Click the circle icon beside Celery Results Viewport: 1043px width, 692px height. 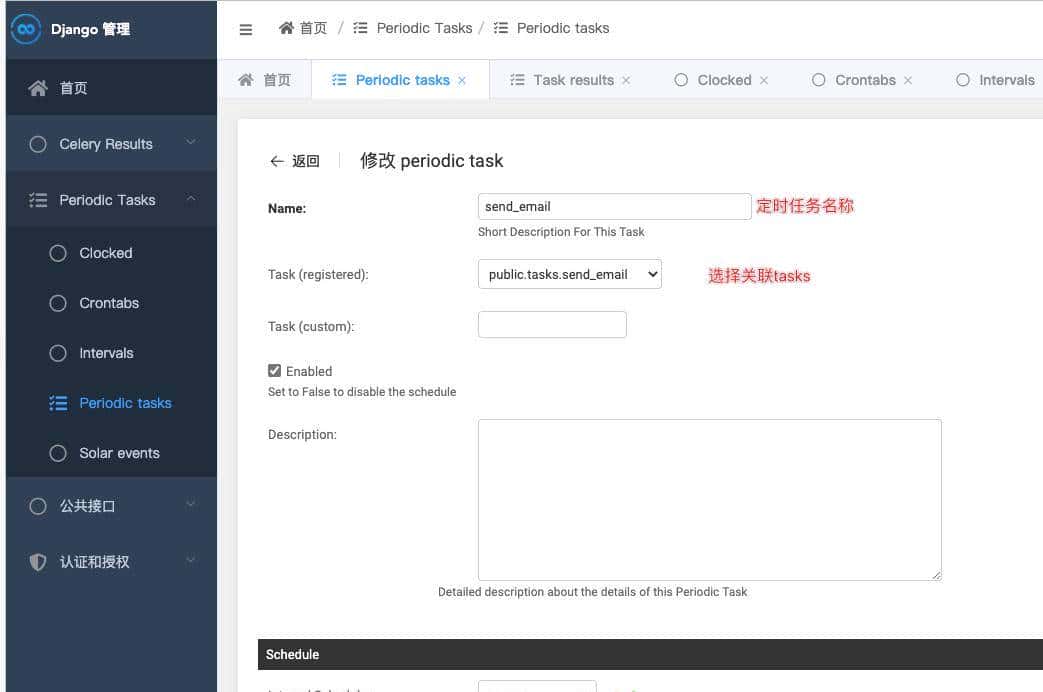point(38,143)
